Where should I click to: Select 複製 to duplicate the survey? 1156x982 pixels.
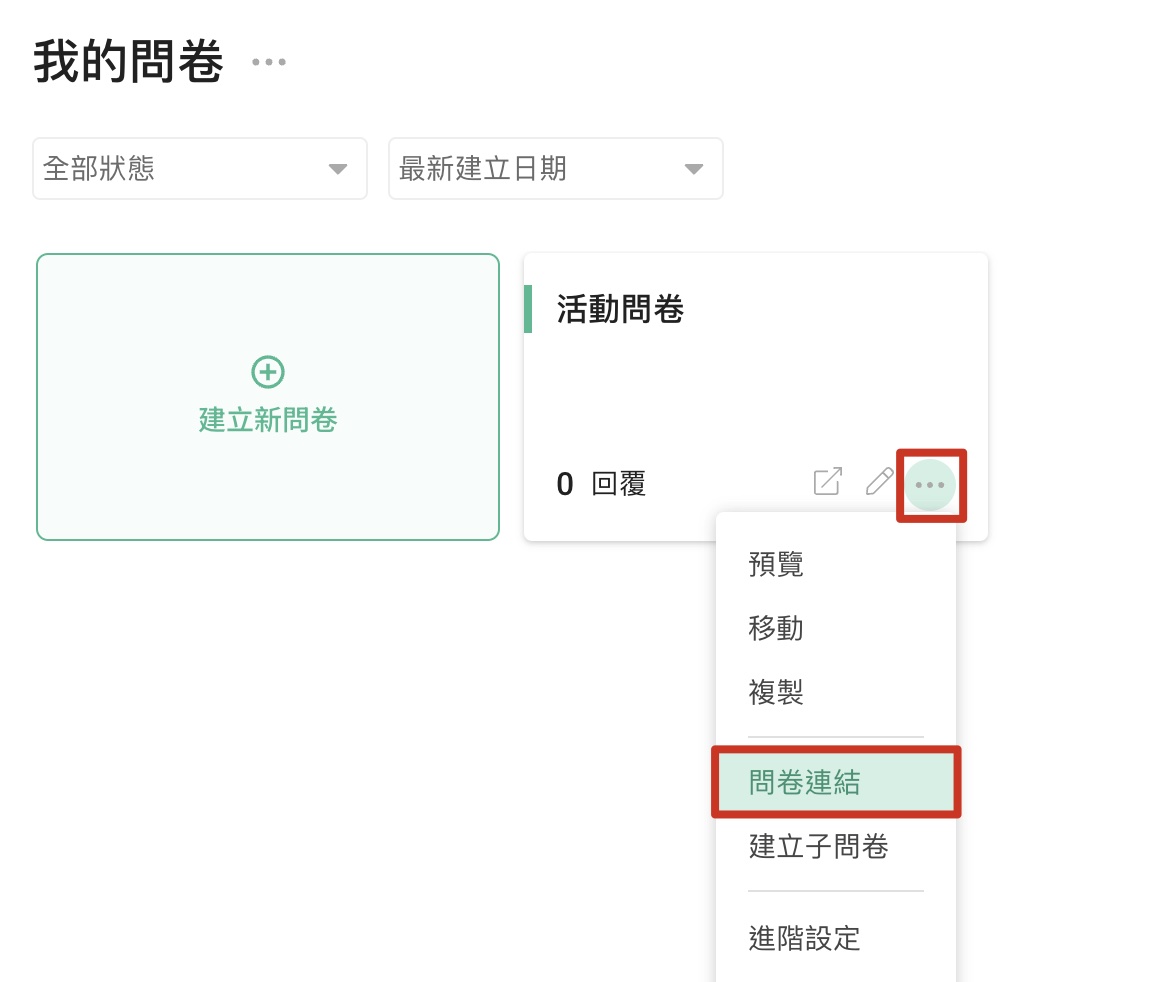776,692
